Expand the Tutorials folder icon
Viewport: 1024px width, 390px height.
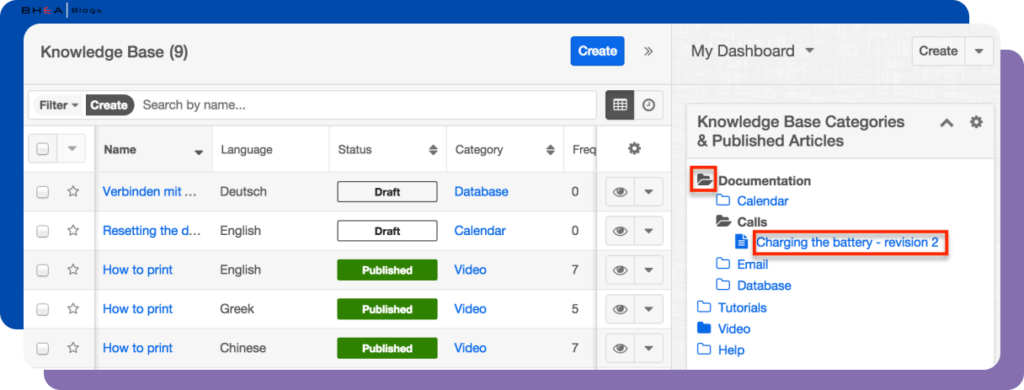703,306
